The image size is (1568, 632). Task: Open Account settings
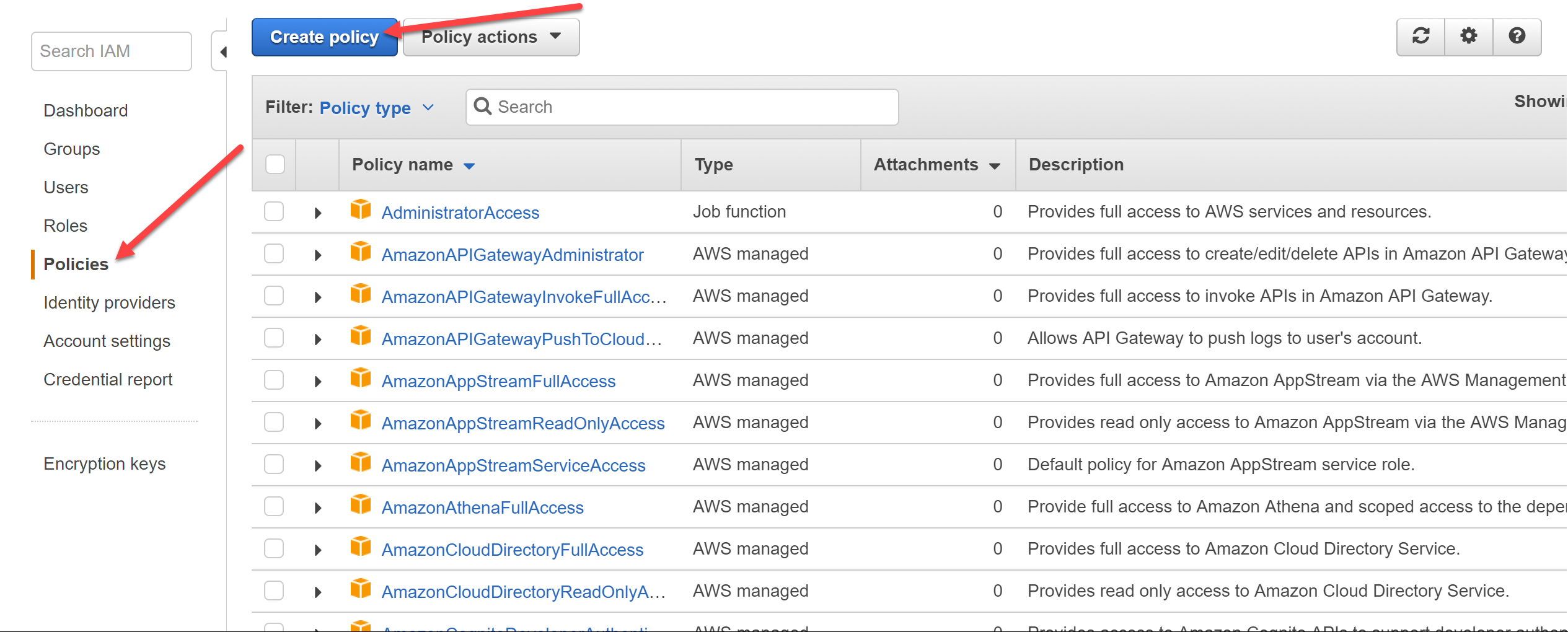[107, 341]
